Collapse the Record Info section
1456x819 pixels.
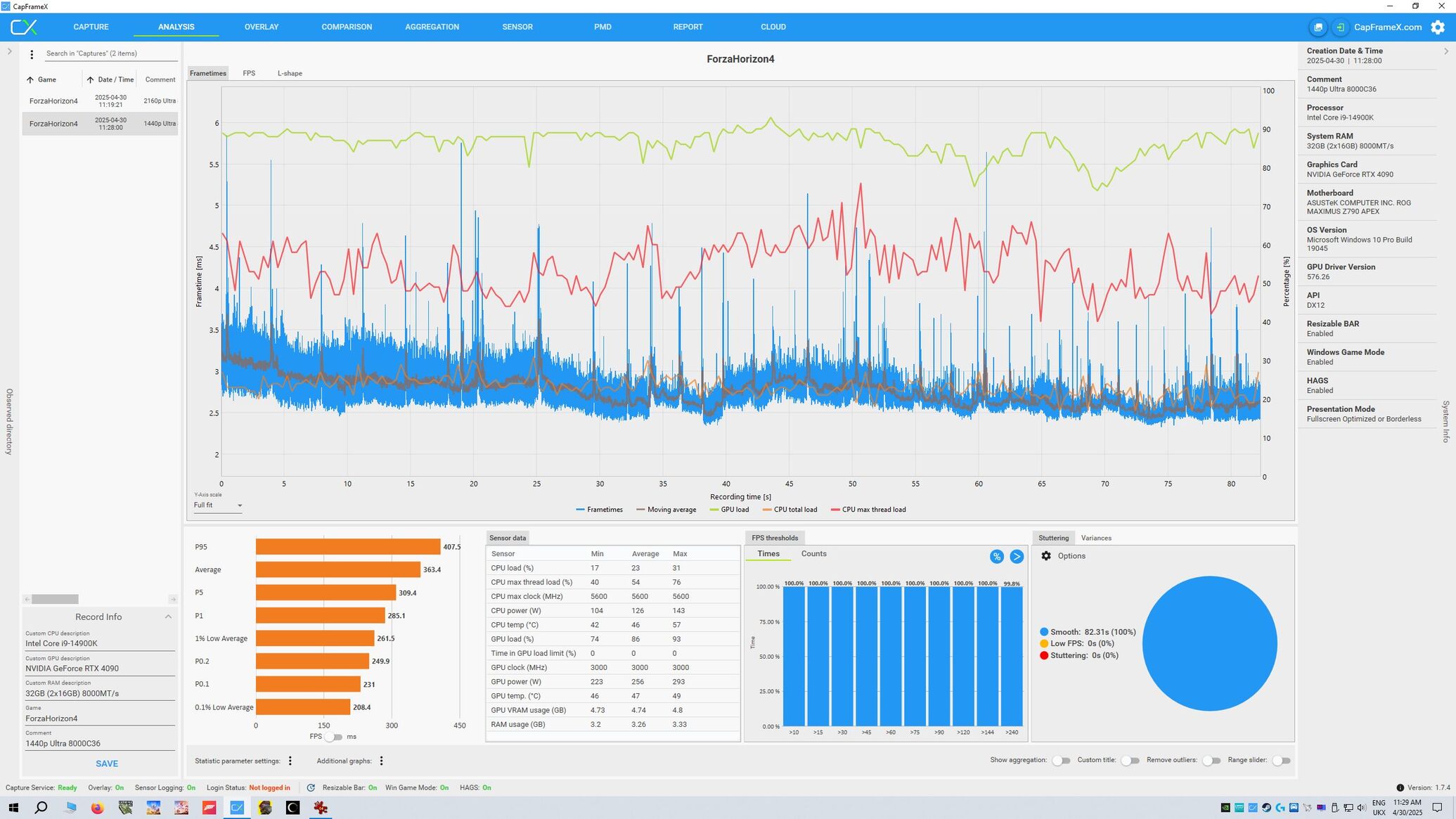pyautogui.click(x=168, y=617)
